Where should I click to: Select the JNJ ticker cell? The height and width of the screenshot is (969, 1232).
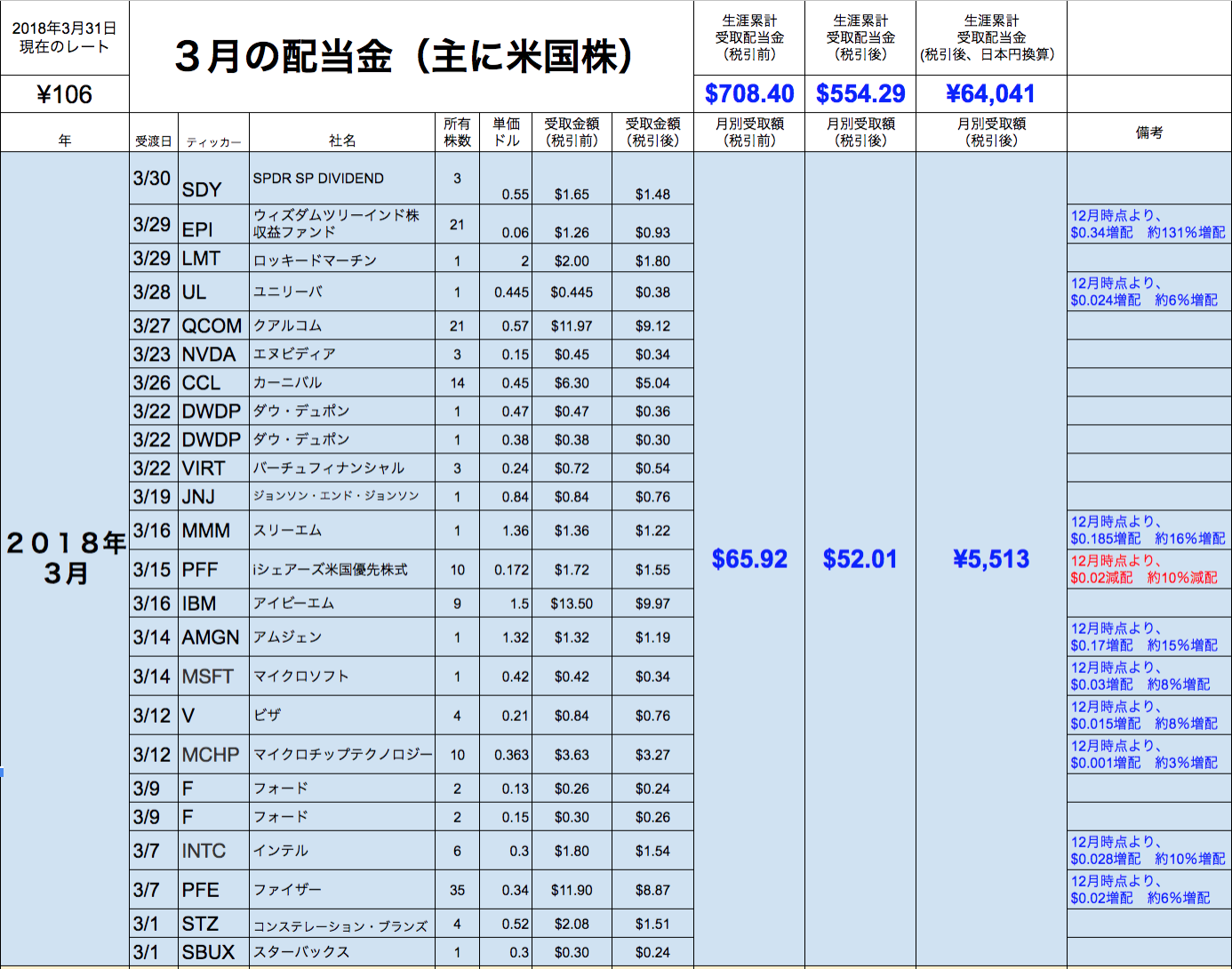click(x=213, y=497)
